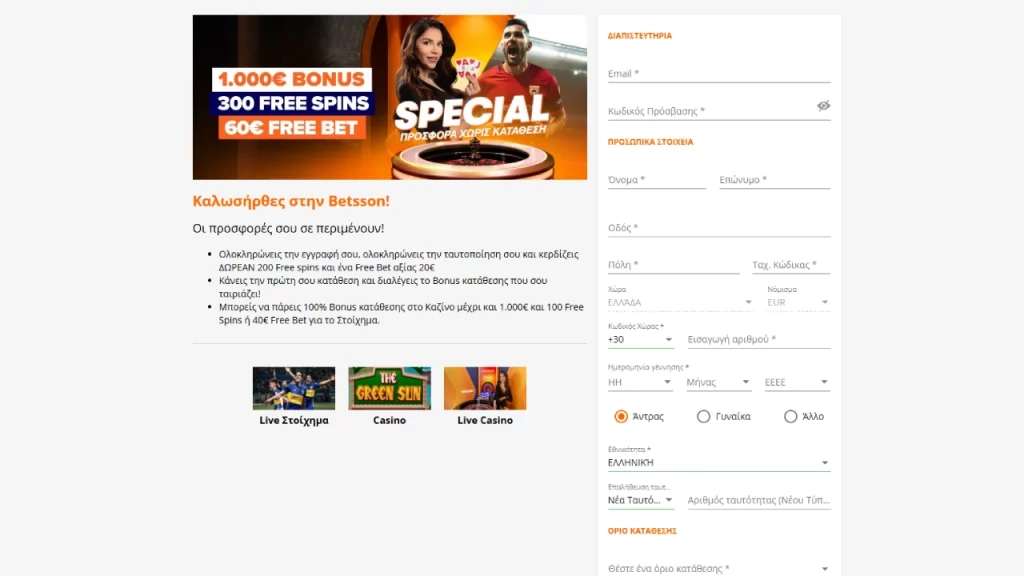This screenshot has height=576, width=1024.
Task: Open the Casino 'The Green Sun' icon
Action: tap(389, 385)
